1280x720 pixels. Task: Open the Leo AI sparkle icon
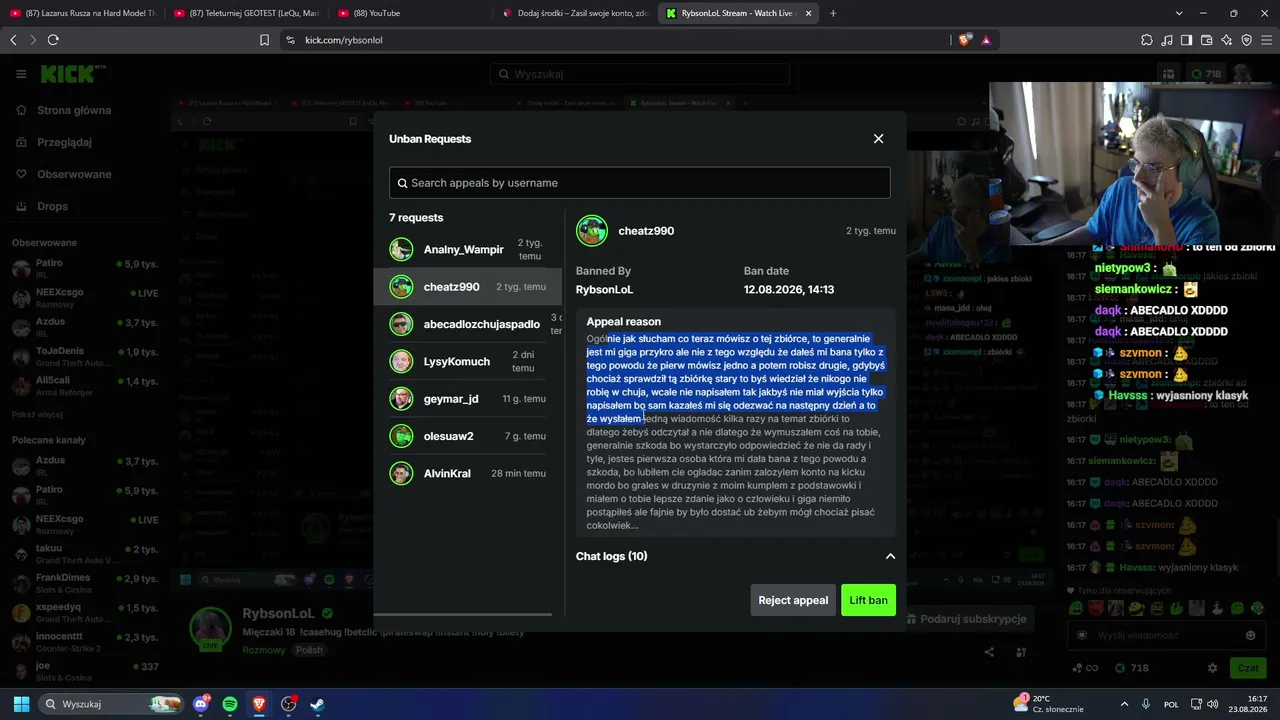coord(1227,40)
